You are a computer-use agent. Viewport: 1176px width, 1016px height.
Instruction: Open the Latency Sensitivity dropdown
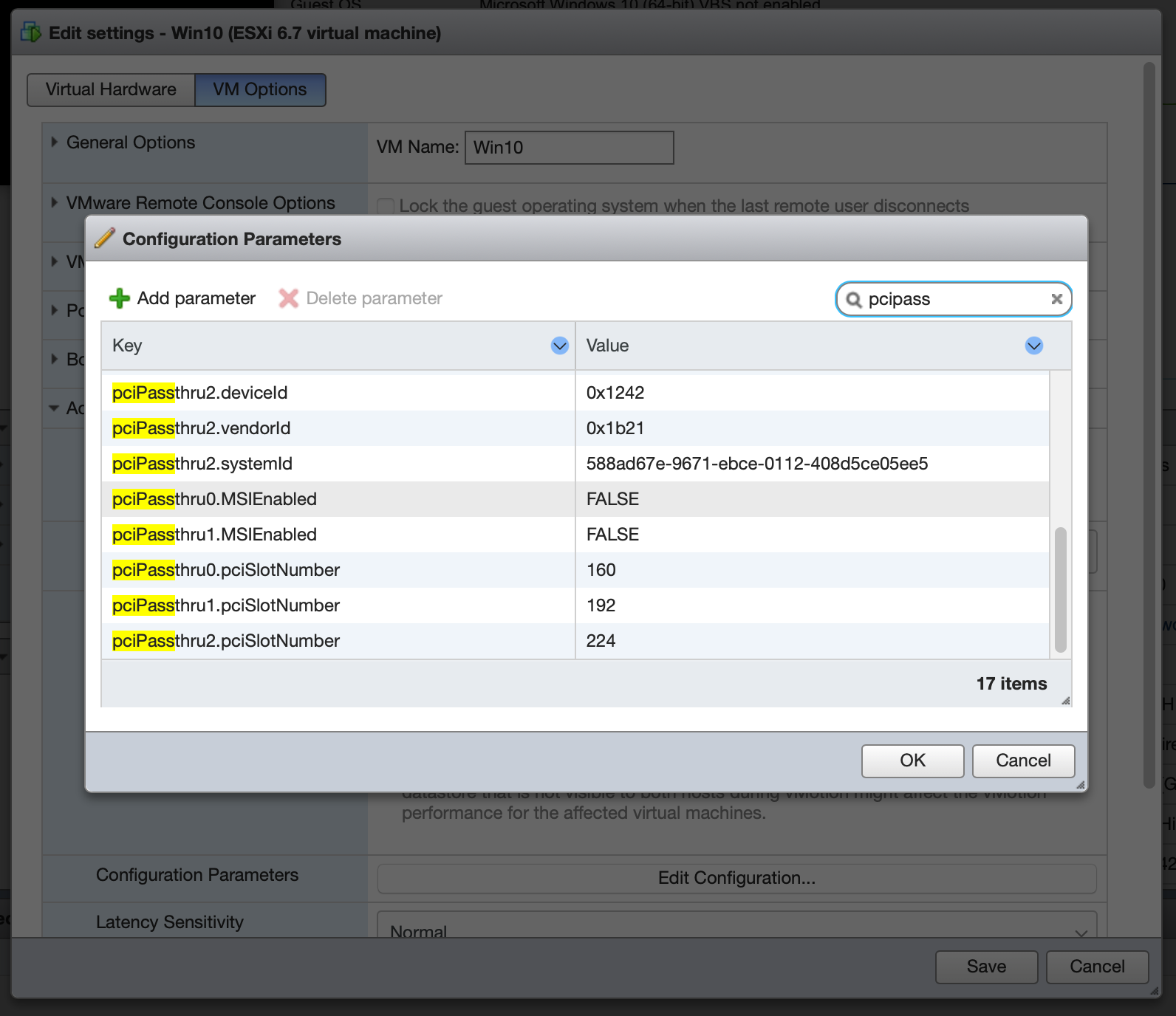(736, 926)
